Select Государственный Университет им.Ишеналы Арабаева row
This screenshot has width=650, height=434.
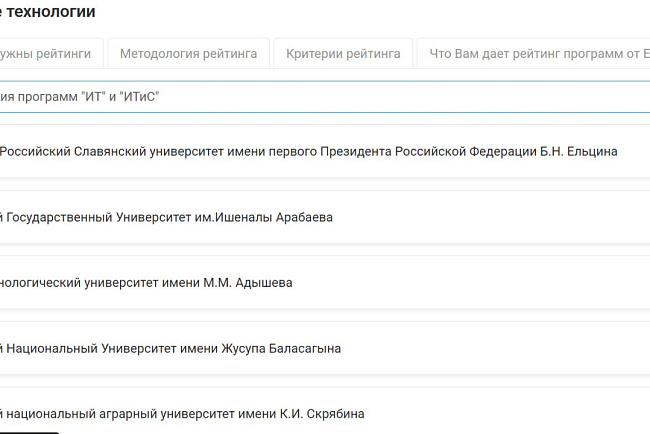tap(325, 217)
